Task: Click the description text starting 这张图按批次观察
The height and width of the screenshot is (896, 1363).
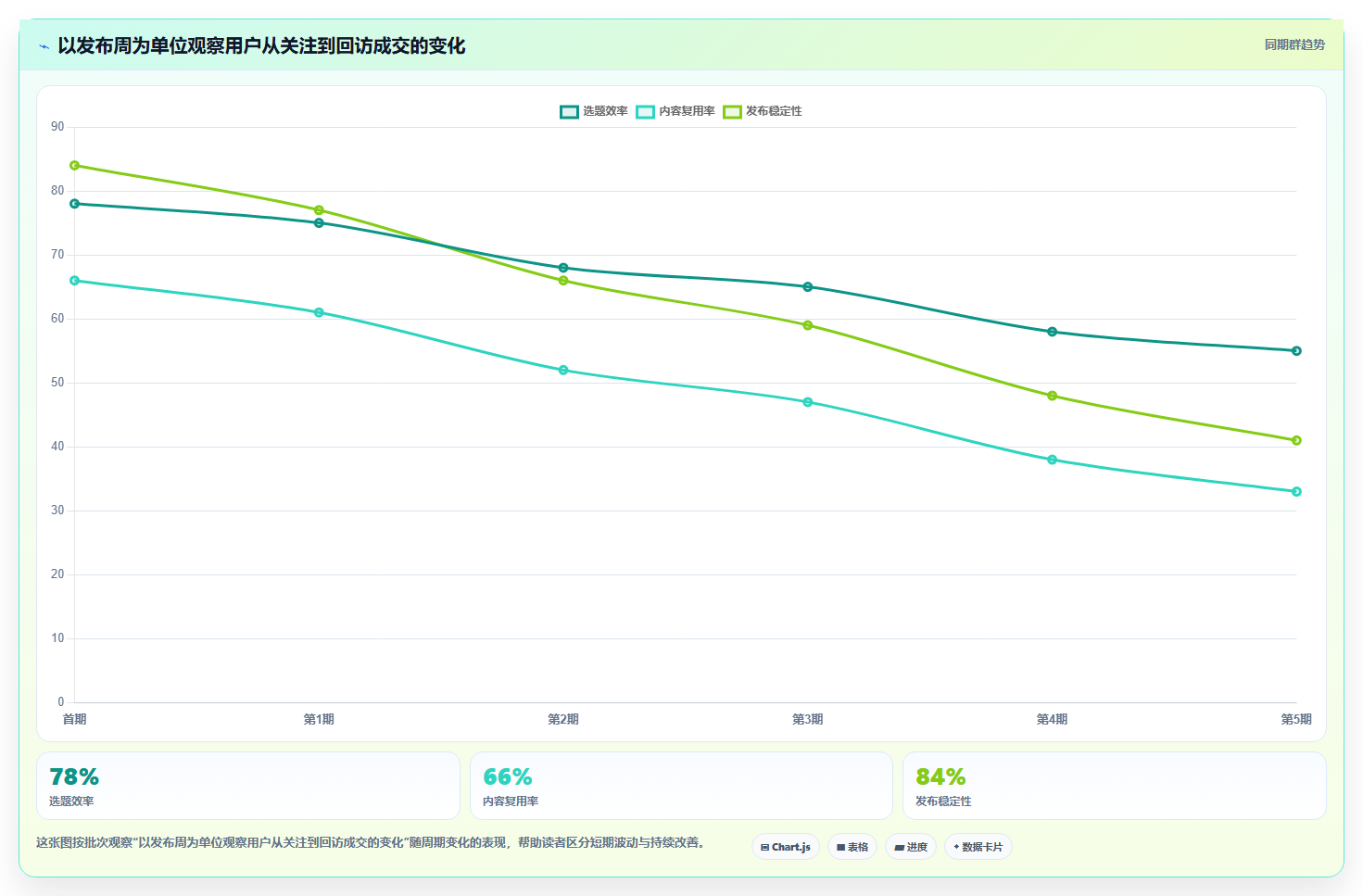Action: pyautogui.click(x=373, y=842)
